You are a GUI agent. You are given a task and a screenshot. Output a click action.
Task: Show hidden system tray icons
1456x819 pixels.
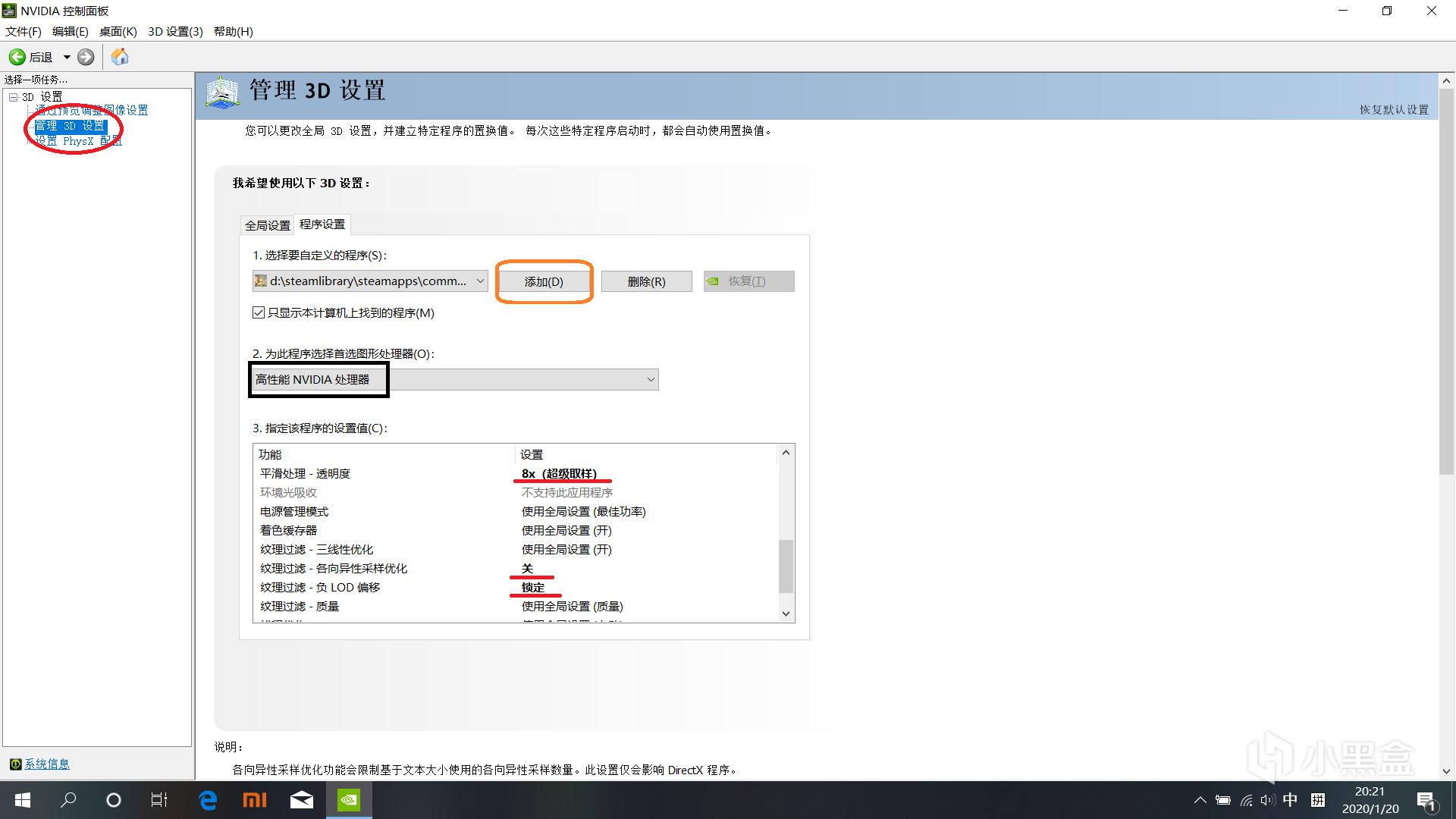[1200, 800]
